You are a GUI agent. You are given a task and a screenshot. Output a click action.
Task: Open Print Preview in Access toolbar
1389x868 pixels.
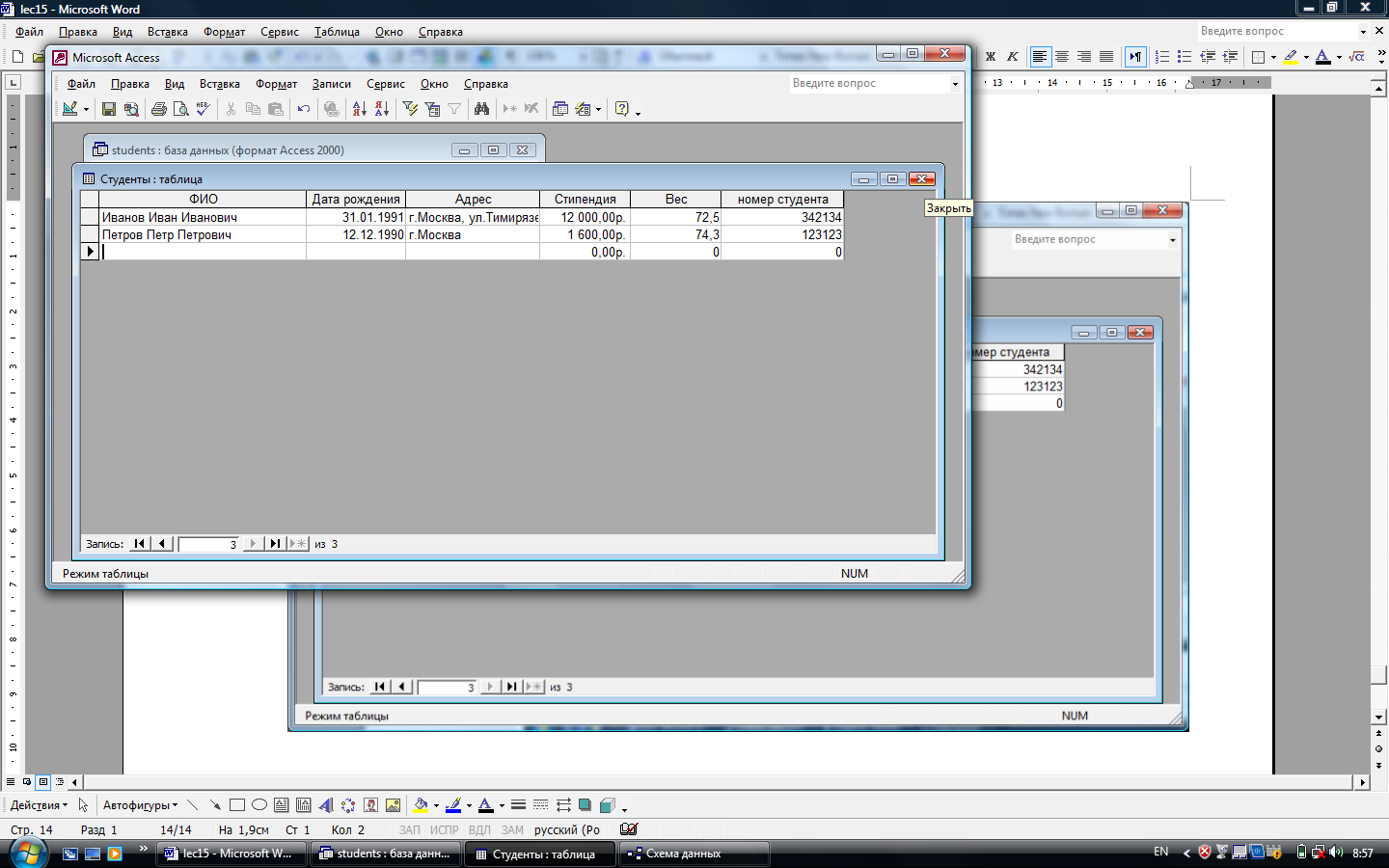(180, 109)
